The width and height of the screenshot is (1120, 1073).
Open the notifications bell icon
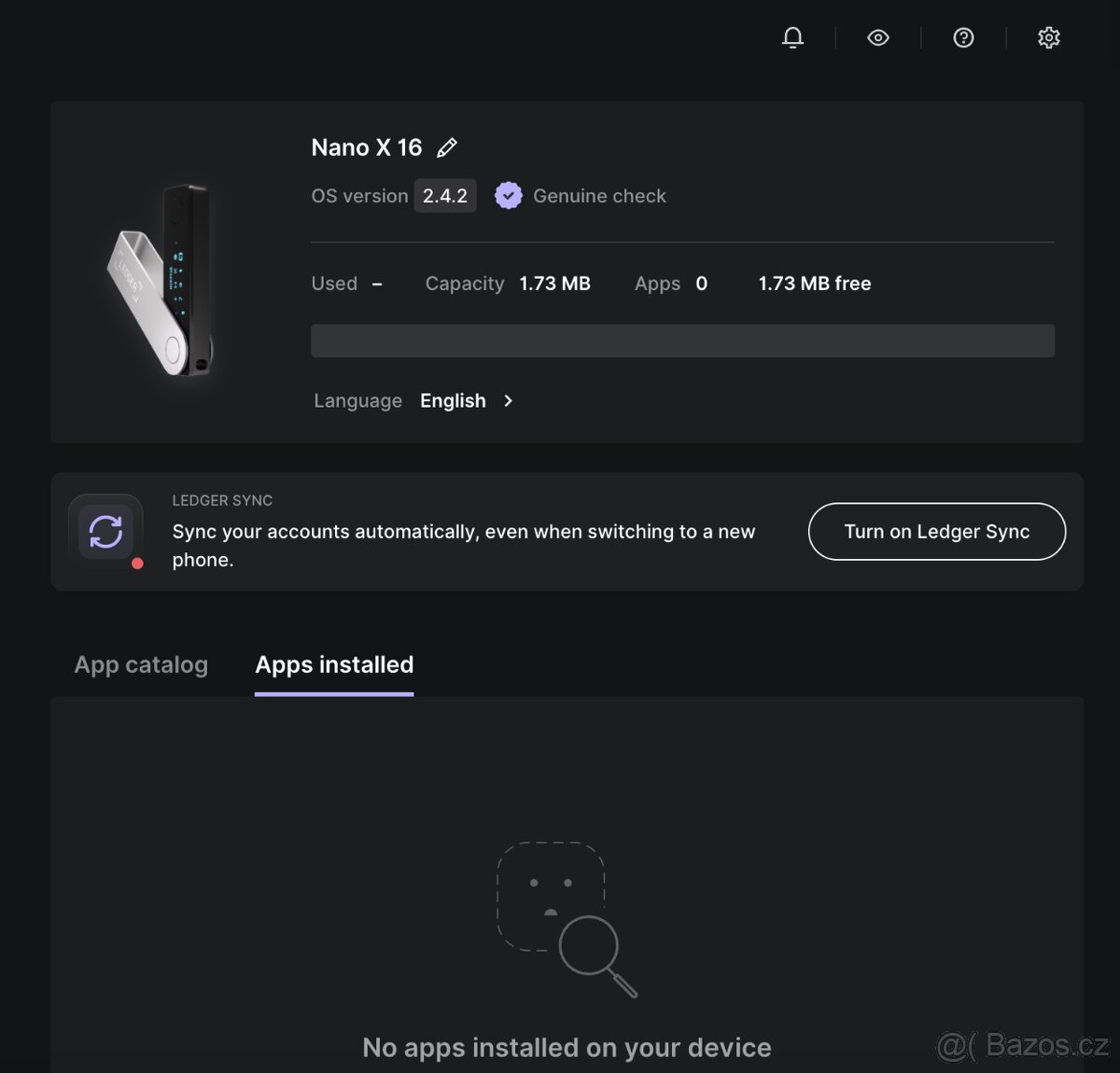click(791, 37)
